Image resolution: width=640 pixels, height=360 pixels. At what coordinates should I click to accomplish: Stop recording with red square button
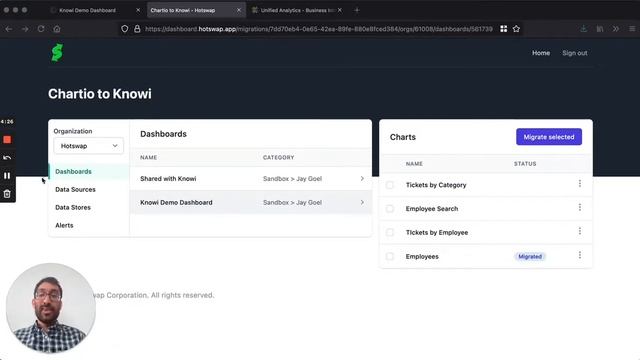coord(7,140)
